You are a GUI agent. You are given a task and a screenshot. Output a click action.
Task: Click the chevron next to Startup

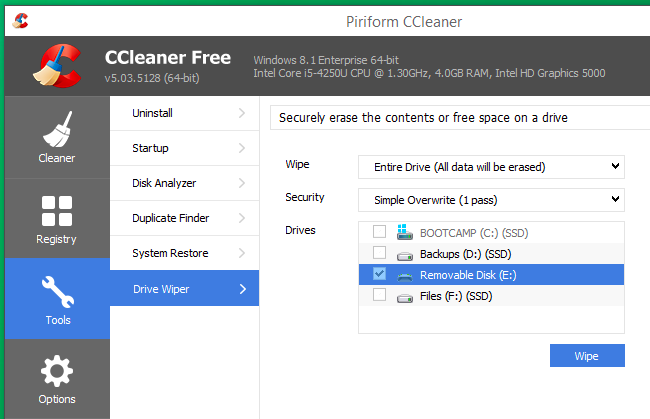(x=242, y=148)
